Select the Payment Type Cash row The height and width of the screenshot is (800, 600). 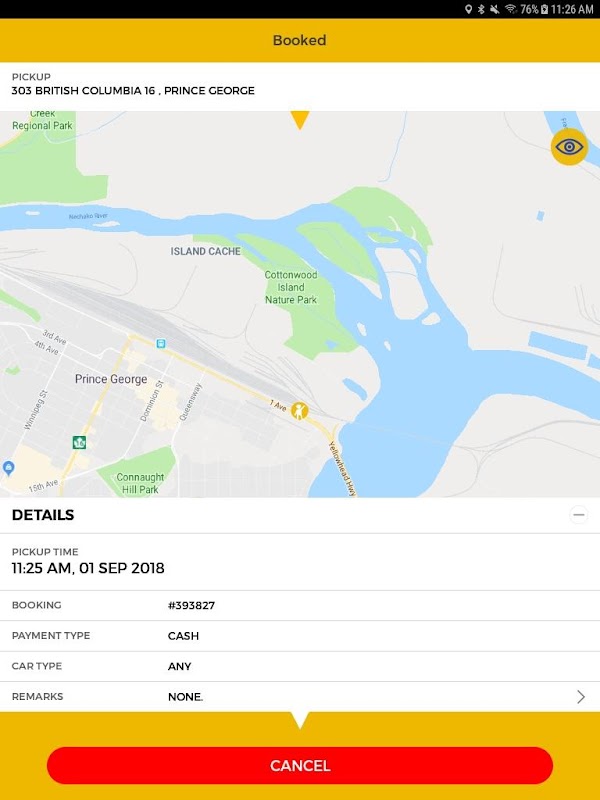coord(300,636)
